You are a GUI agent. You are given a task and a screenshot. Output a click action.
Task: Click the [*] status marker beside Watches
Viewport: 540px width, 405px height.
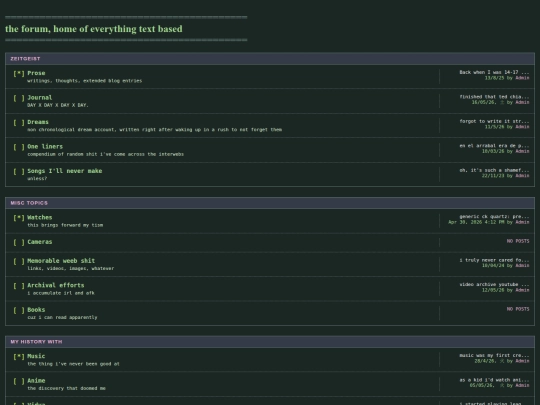tap(19, 218)
